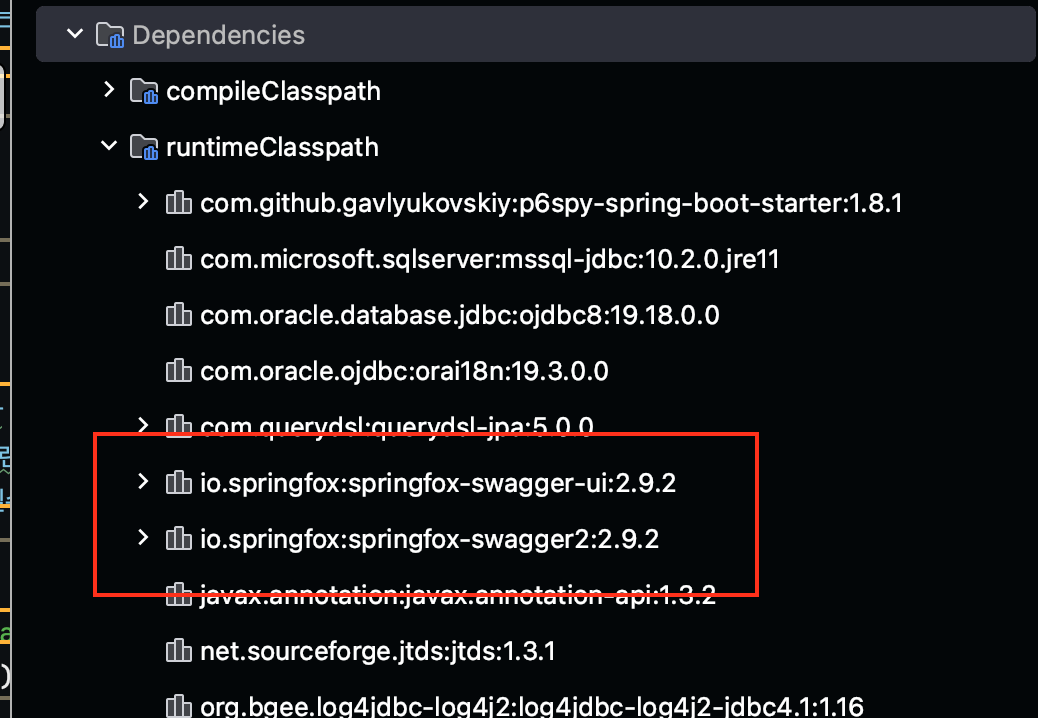Expand springfox-swagger2:2.9.2 dependency

click(x=143, y=537)
